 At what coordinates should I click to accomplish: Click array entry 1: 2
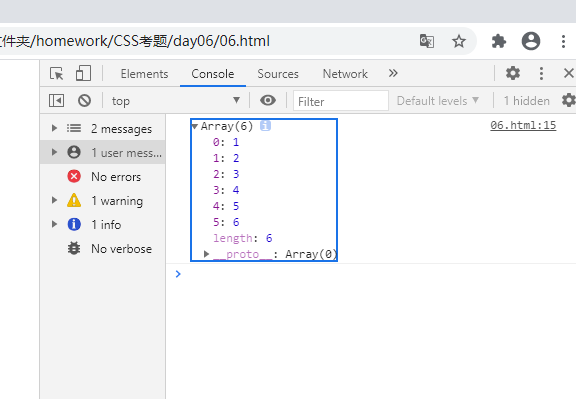(x=226, y=158)
